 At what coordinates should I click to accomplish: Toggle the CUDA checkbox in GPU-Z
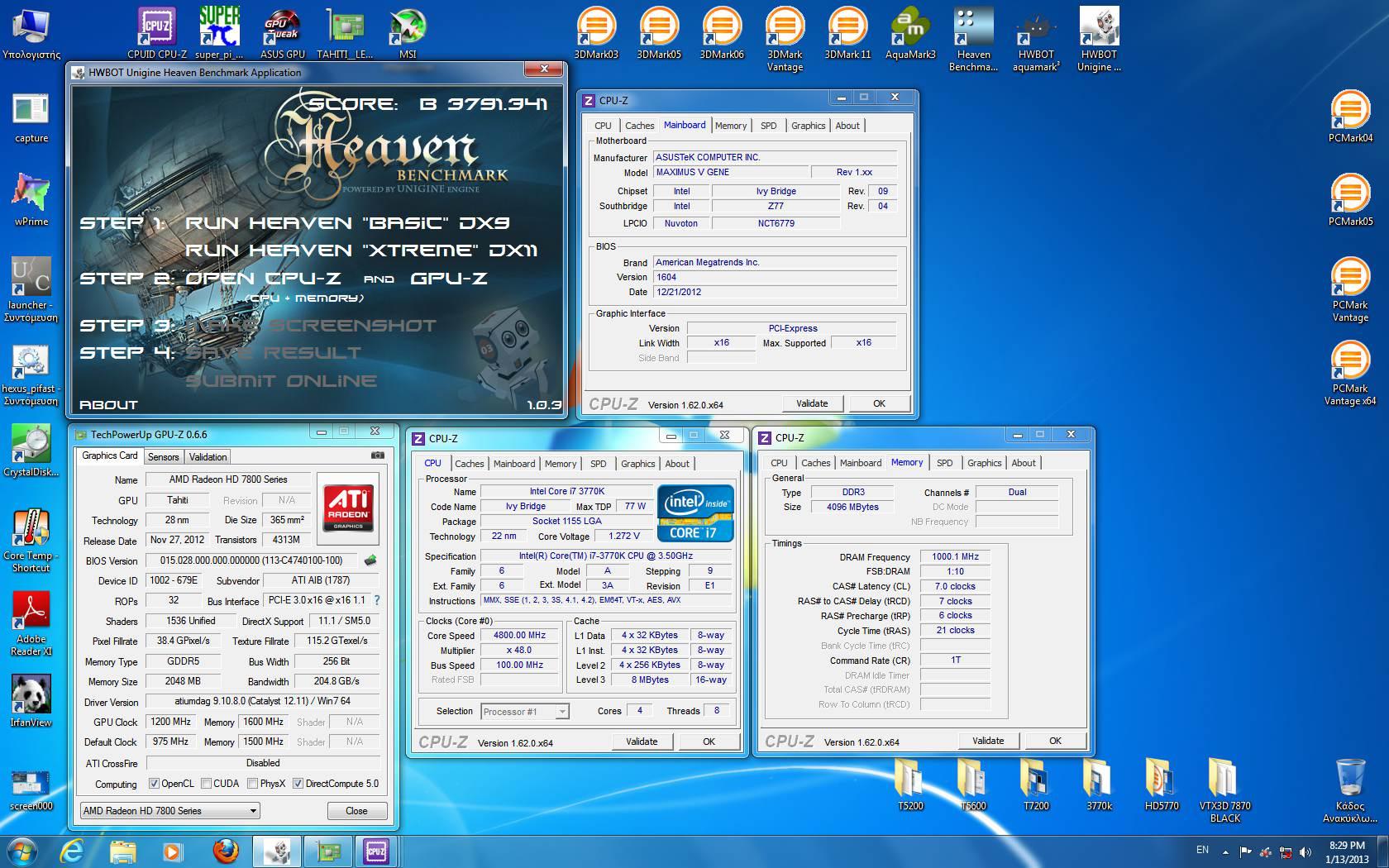tap(206, 784)
